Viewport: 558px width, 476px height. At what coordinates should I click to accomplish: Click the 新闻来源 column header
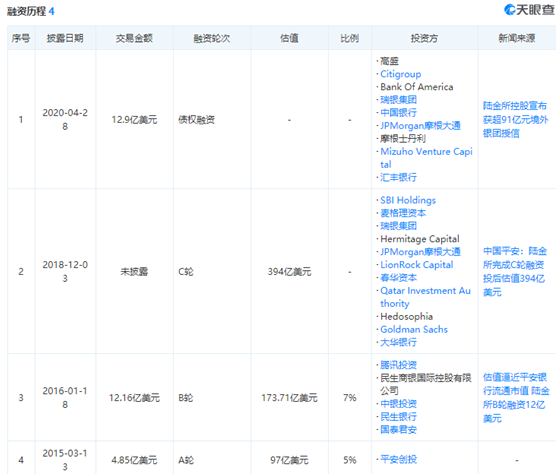517,38
